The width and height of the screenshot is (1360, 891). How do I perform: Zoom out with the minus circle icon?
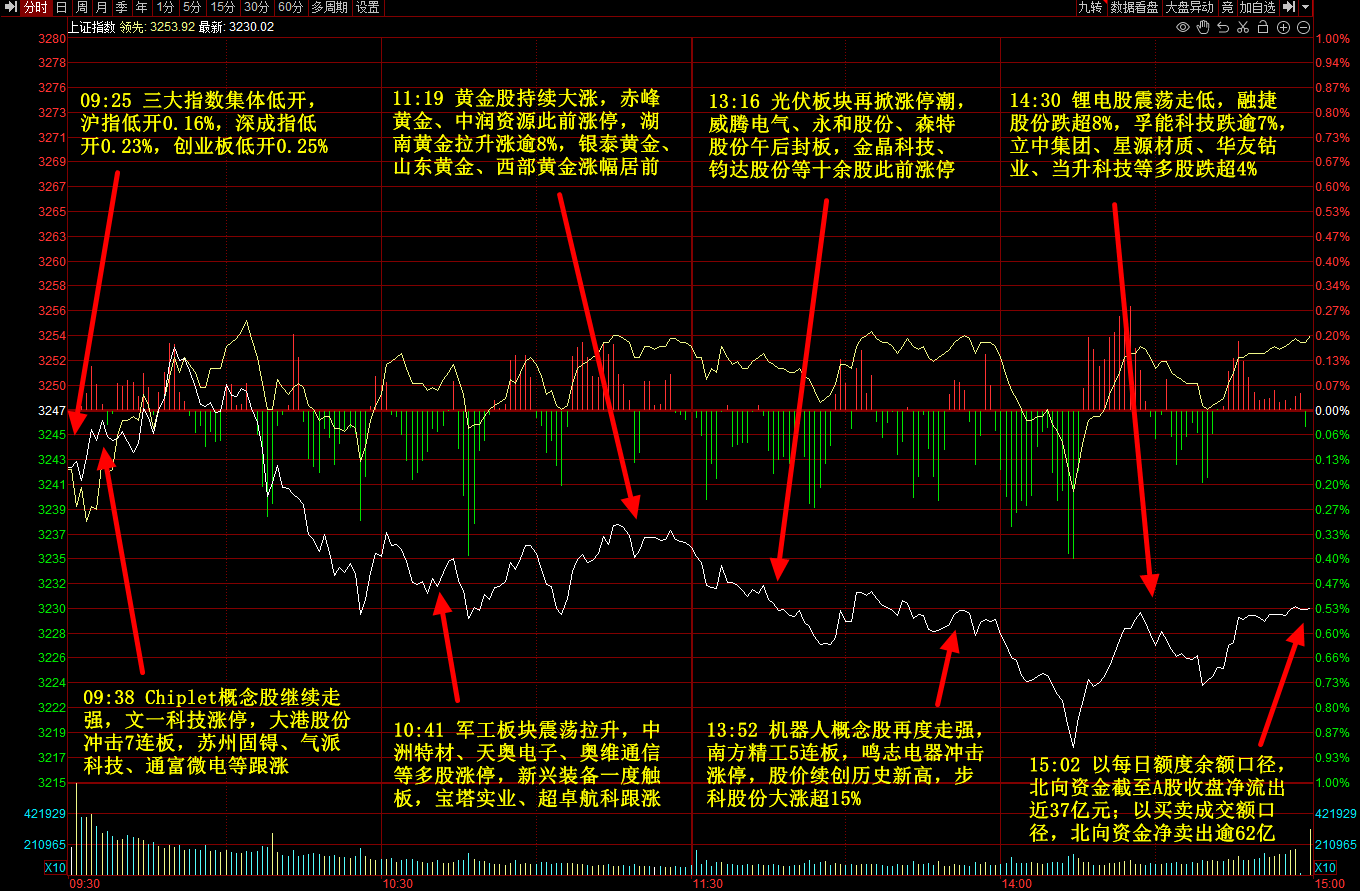point(1303,27)
